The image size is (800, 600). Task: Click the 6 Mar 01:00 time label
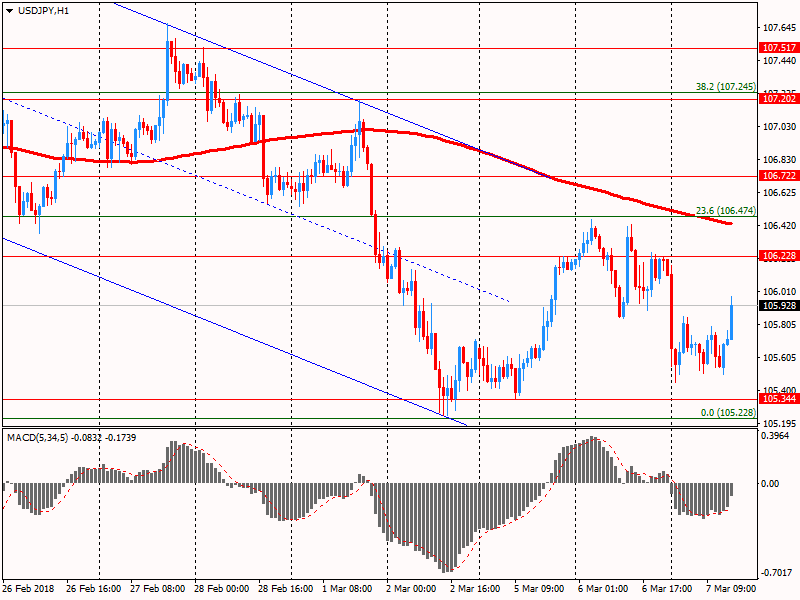[603, 589]
